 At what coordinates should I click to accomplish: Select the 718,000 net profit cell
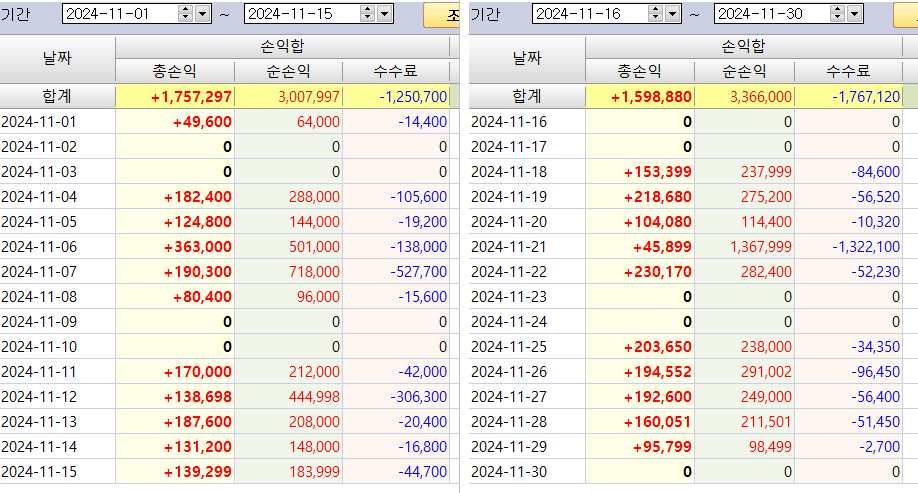(288, 272)
